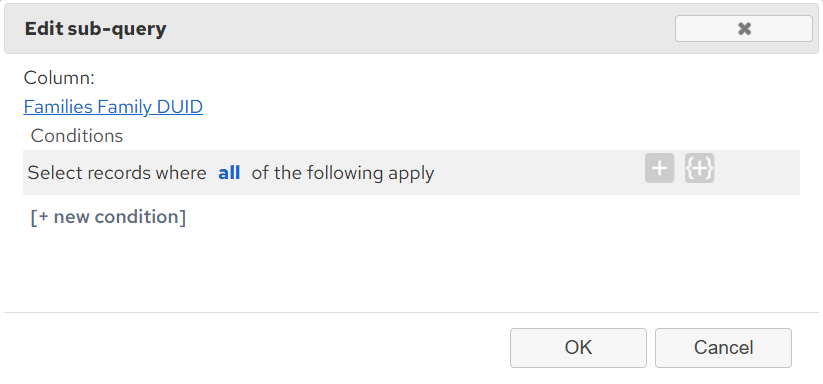Click the 'Conditions' heading
This screenshot has width=823, height=384.
pos(77,136)
